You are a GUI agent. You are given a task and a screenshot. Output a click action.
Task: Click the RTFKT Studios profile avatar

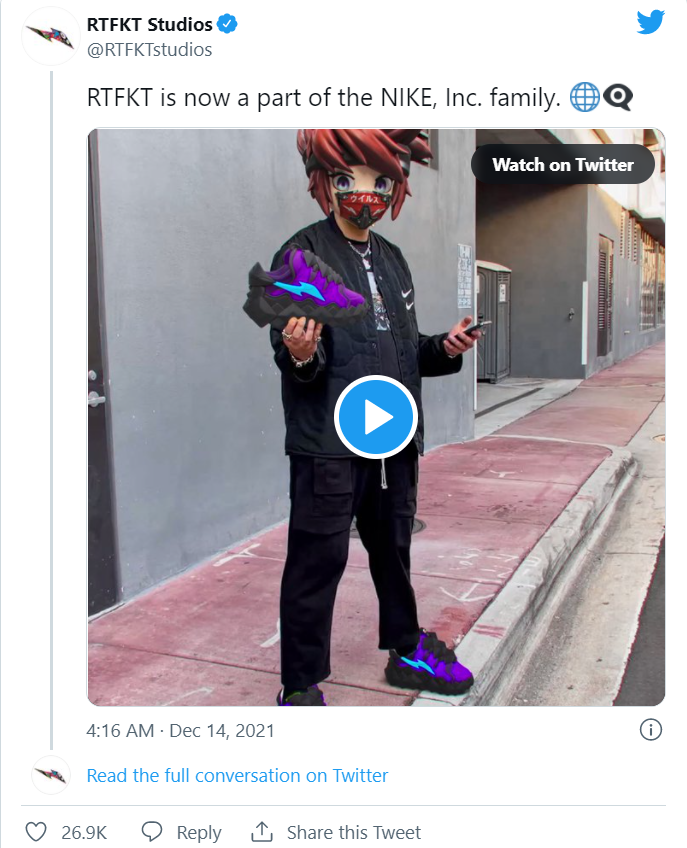[51, 36]
